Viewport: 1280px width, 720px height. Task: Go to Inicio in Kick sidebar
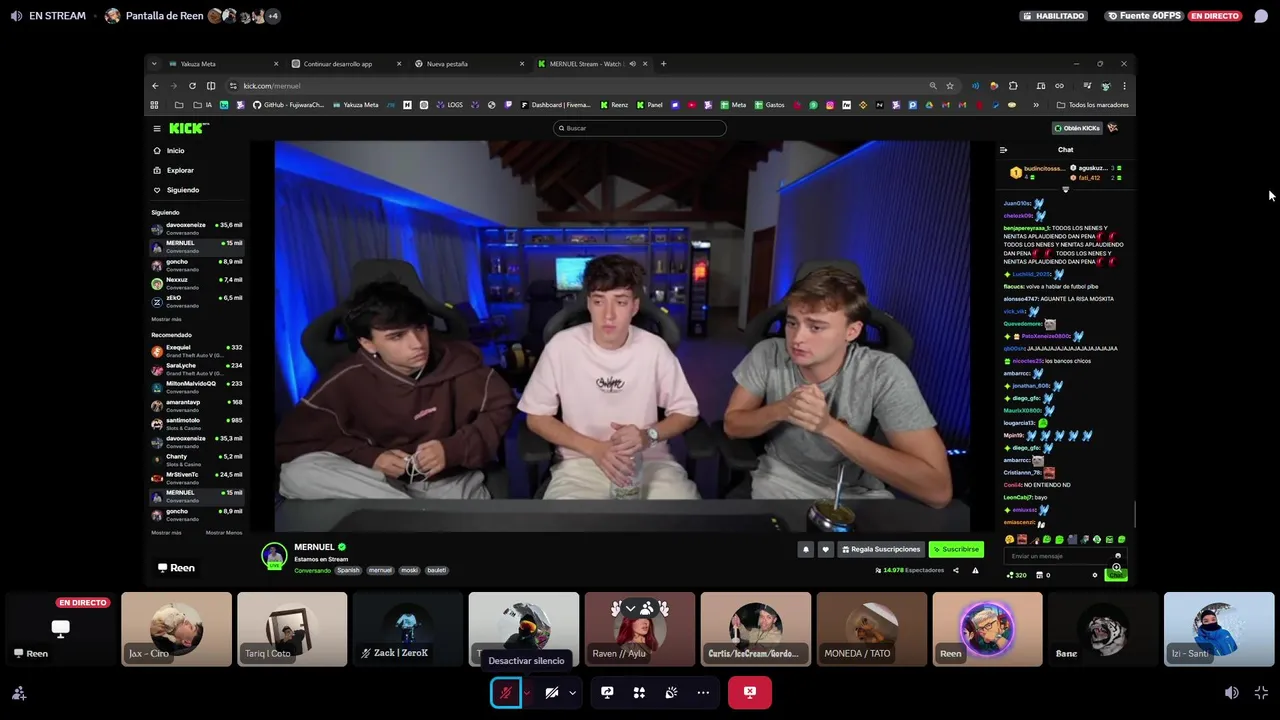point(175,151)
